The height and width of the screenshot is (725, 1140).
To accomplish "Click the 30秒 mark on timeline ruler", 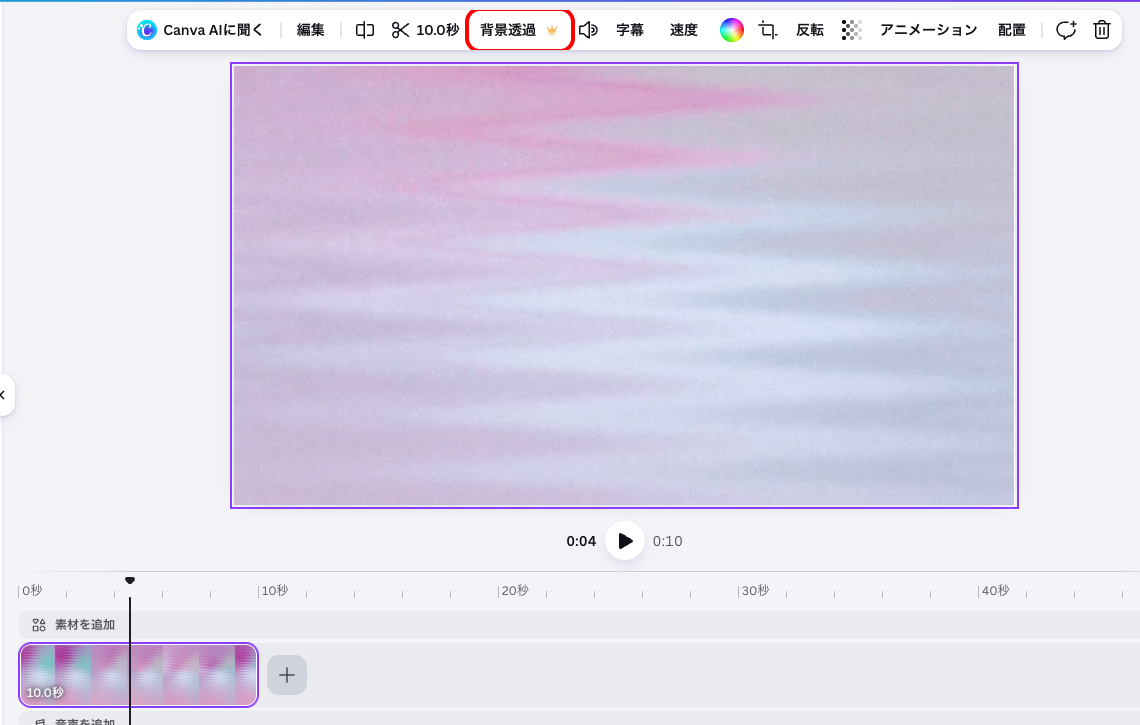I will (754, 590).
